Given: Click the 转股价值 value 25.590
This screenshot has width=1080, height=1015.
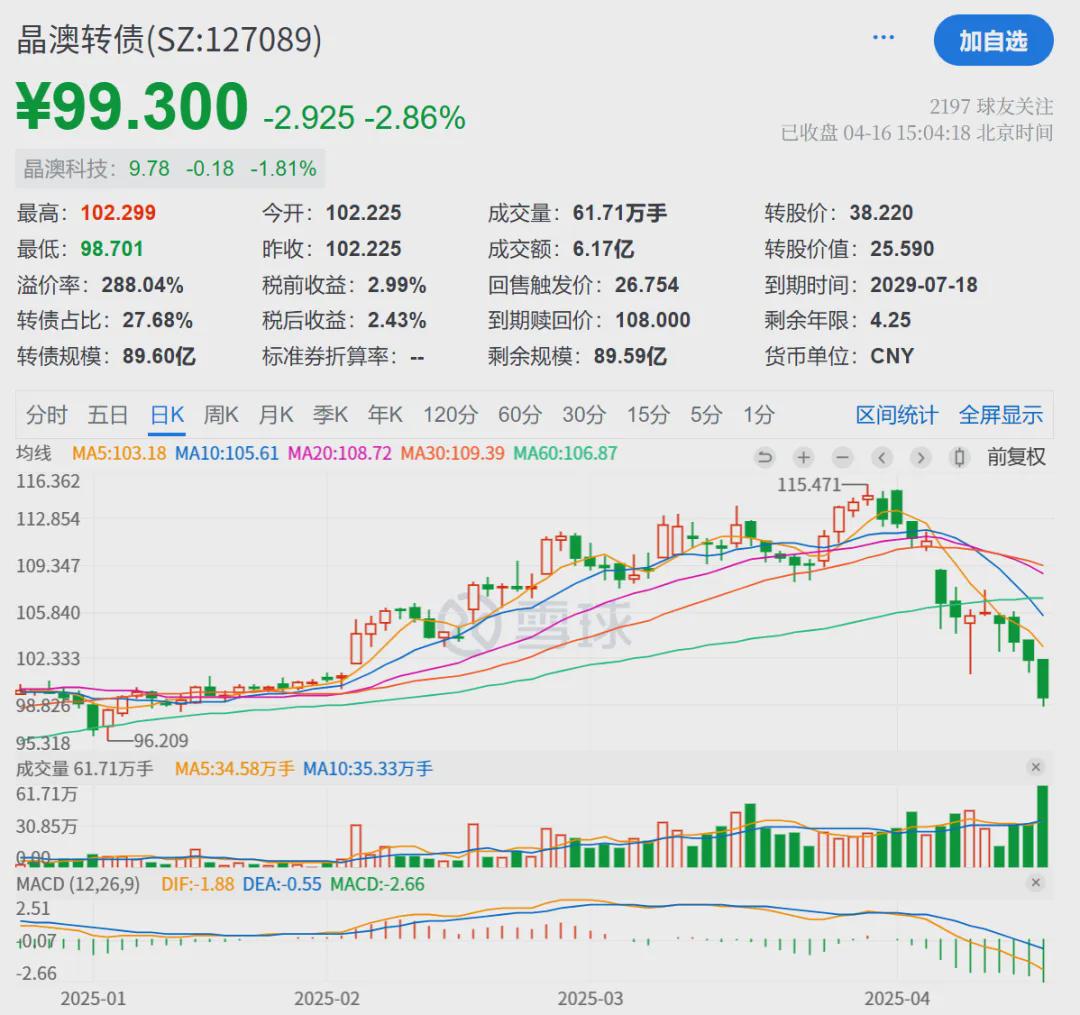Looking at the screenshot, I should click(x=902, y=249).
